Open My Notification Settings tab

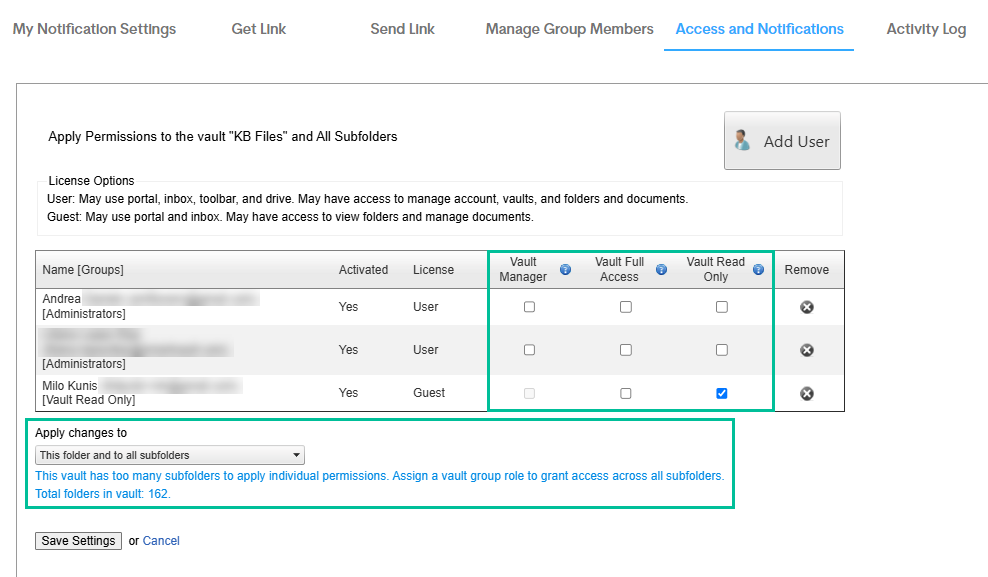(95, 29)
